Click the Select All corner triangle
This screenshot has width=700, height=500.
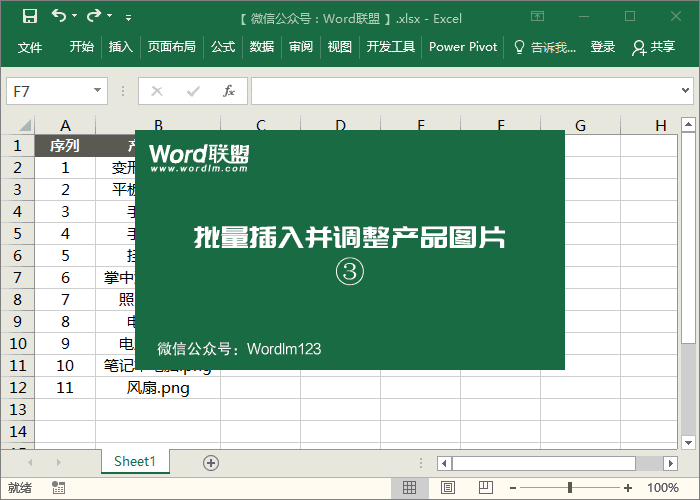[25, 125]
